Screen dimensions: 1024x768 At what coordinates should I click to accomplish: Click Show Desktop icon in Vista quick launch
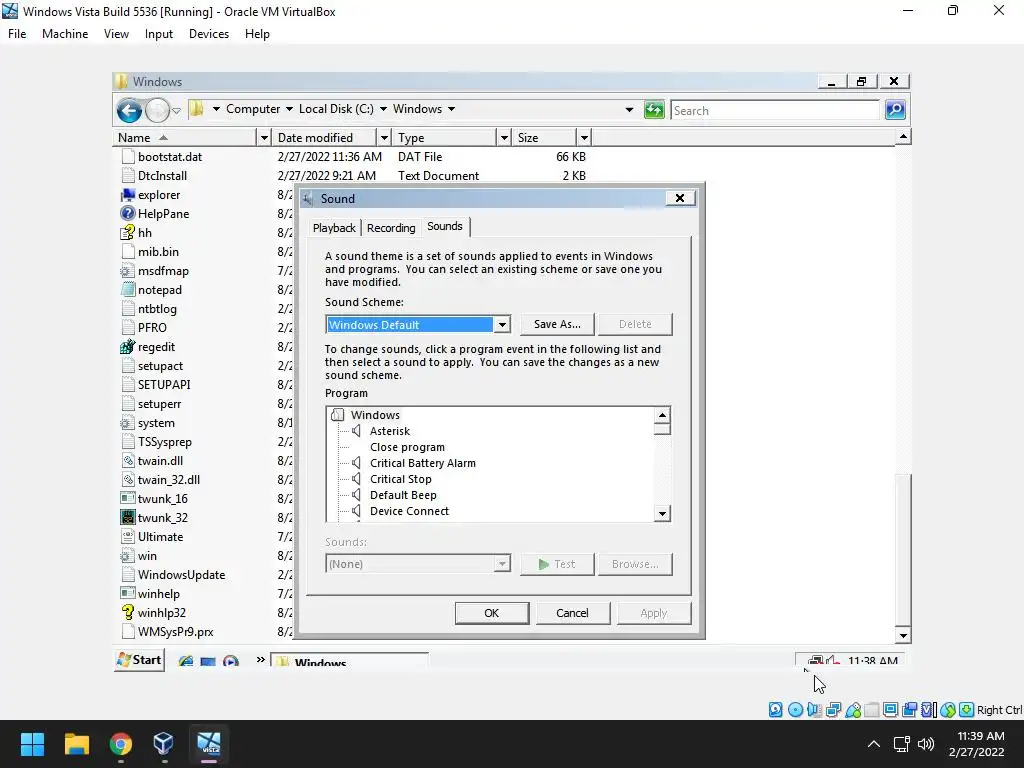(x=208, y=661)
